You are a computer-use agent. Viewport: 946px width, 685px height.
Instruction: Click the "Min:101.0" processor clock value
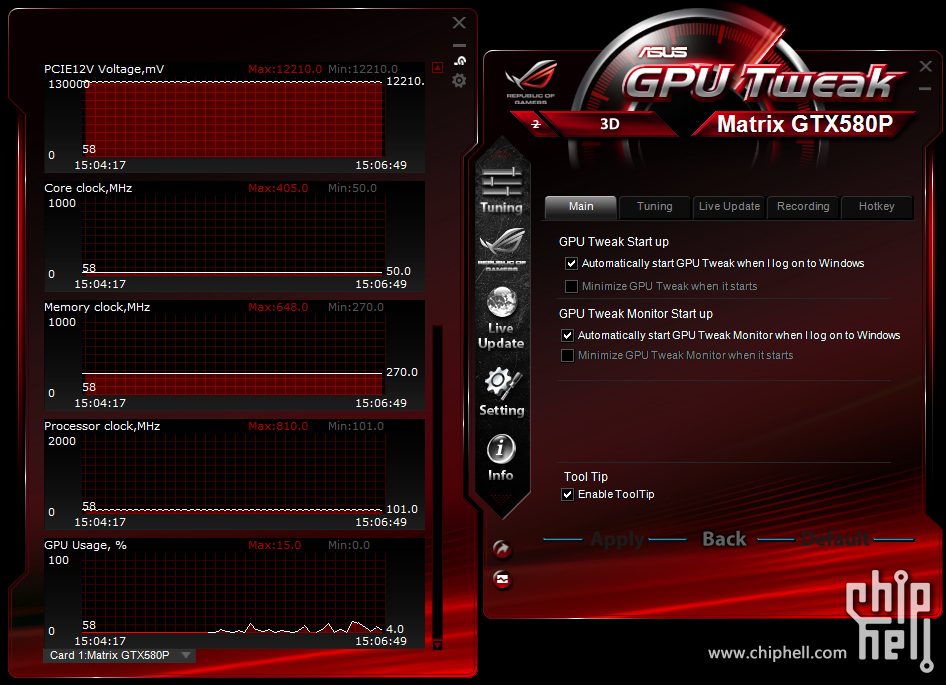tap(356, 426)
